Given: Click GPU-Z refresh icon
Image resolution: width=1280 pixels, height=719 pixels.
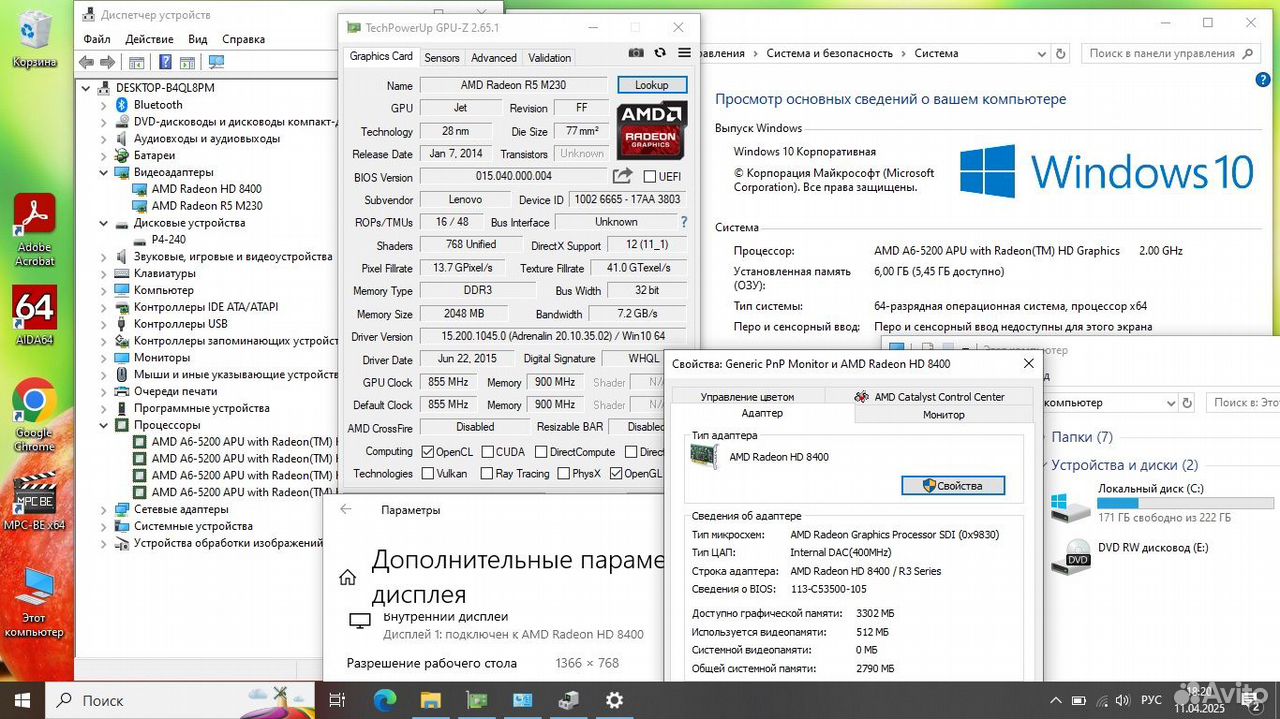Looking at the screenshot, I should pyautogui.click(x=660, y=53).
